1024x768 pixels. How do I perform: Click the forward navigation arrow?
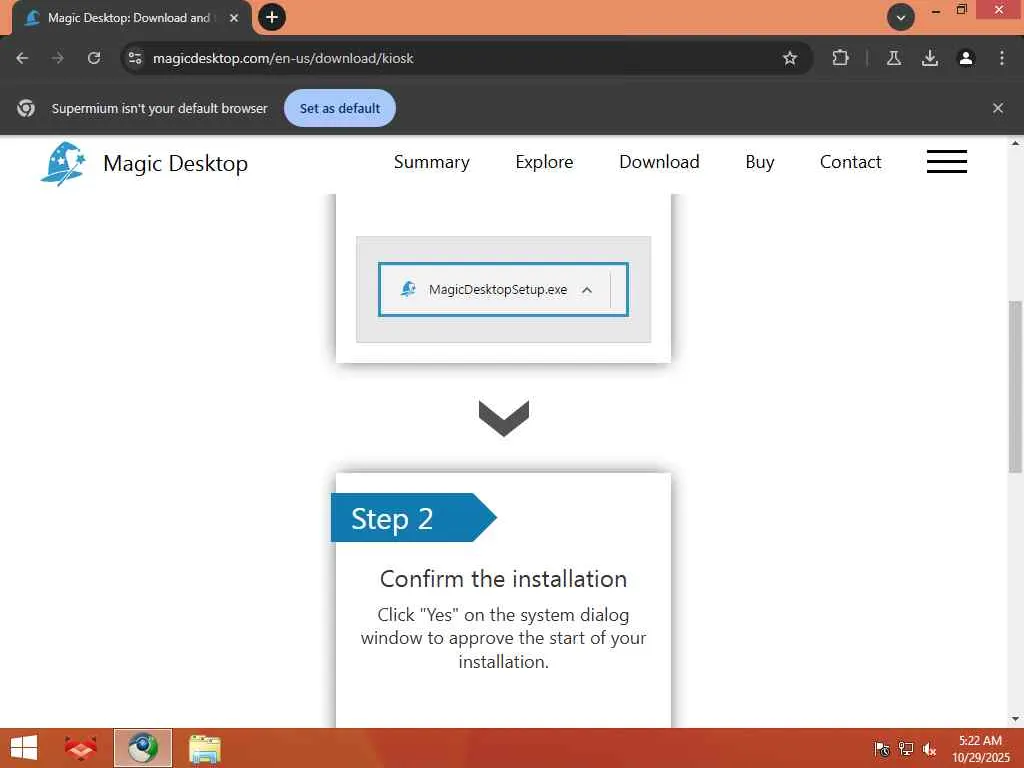coord(58,58)
